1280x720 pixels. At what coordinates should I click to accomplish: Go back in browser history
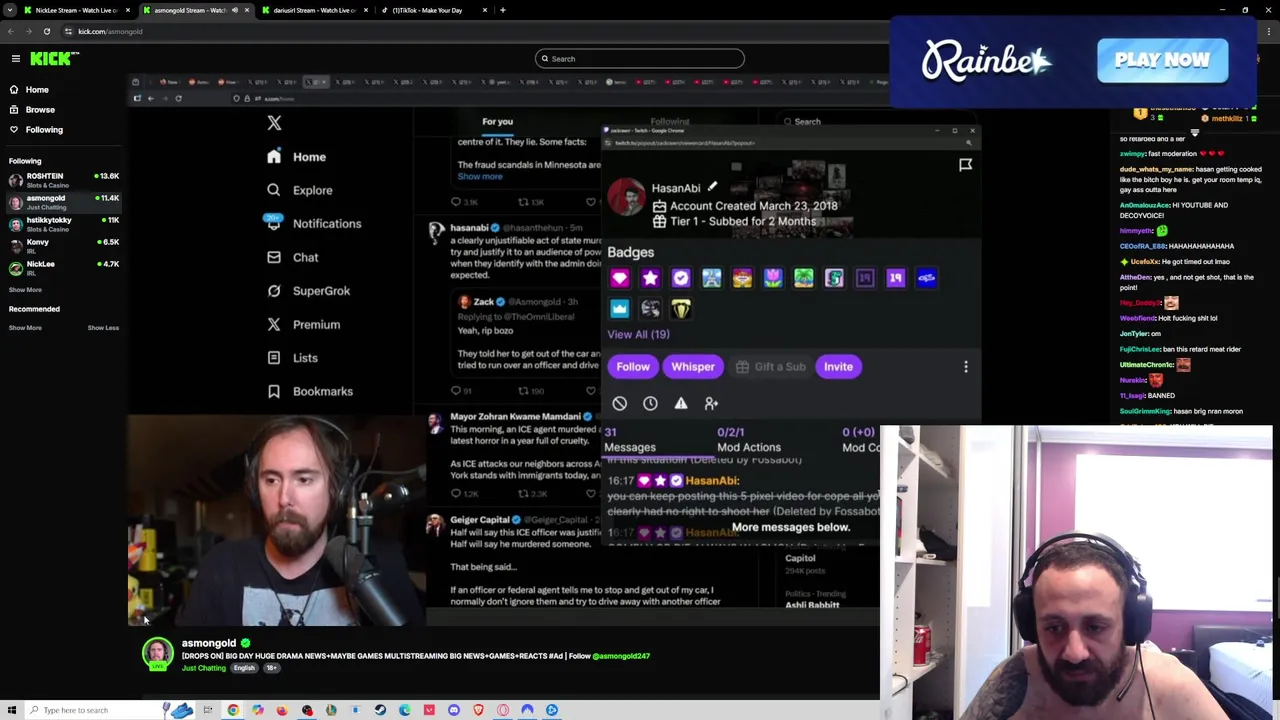point(11,31)
